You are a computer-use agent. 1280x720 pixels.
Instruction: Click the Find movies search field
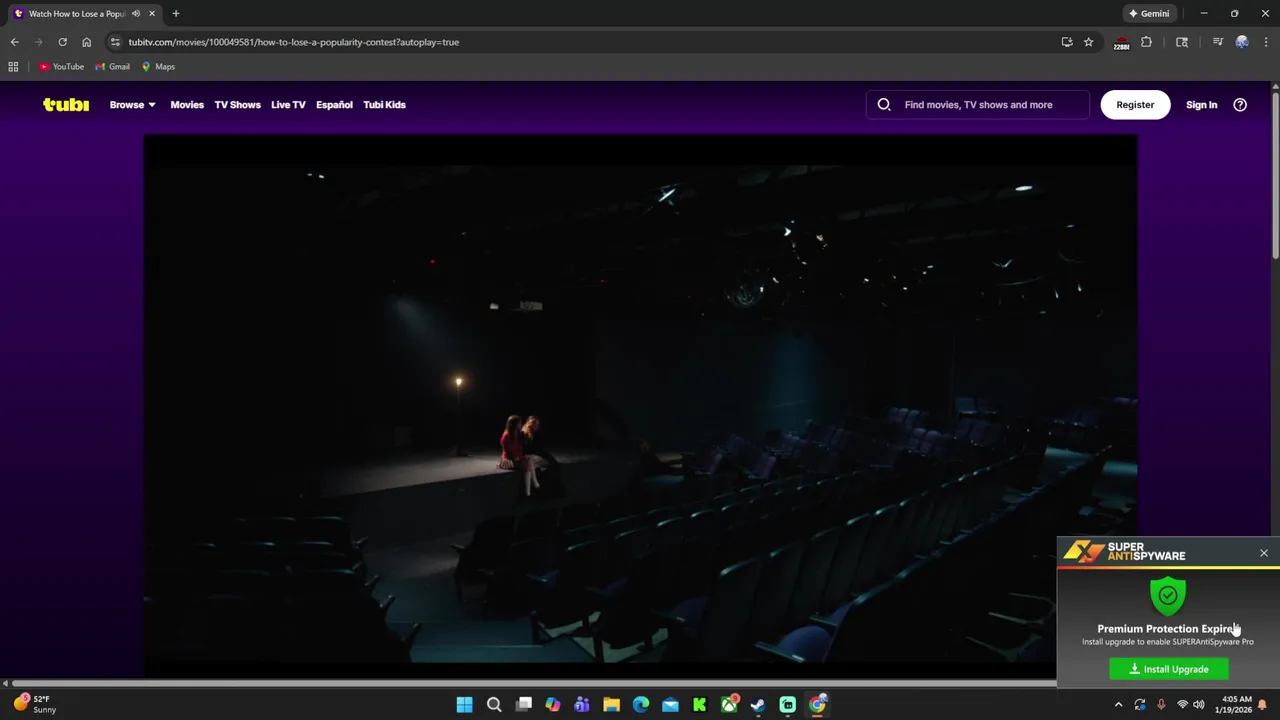(978, 105)
